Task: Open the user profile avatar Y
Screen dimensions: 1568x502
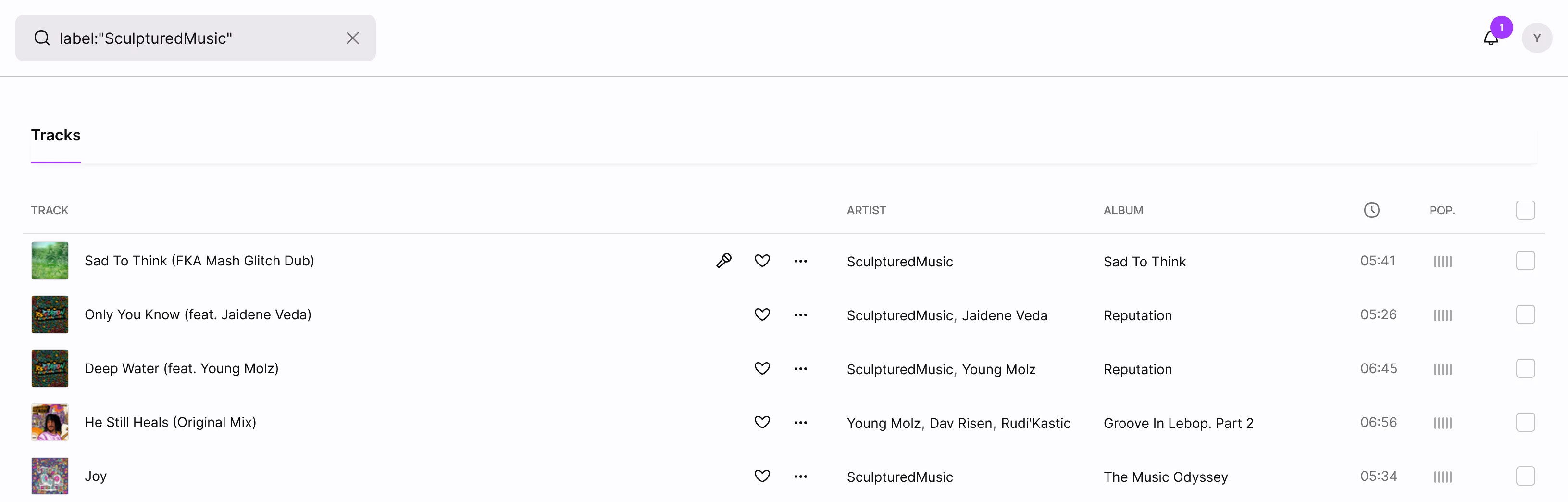Action: click(1536, 38)
